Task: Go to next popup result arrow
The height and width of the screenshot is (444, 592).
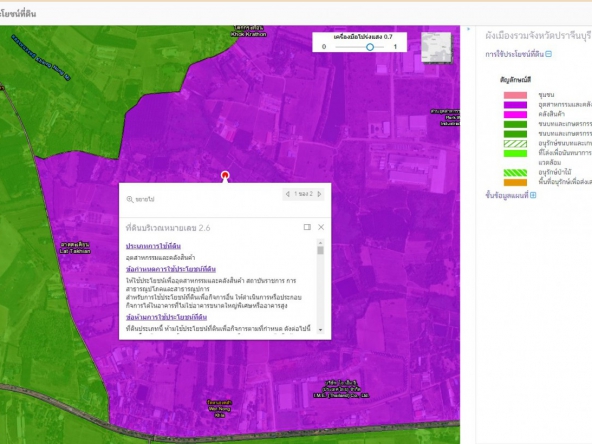Action: 319,194
